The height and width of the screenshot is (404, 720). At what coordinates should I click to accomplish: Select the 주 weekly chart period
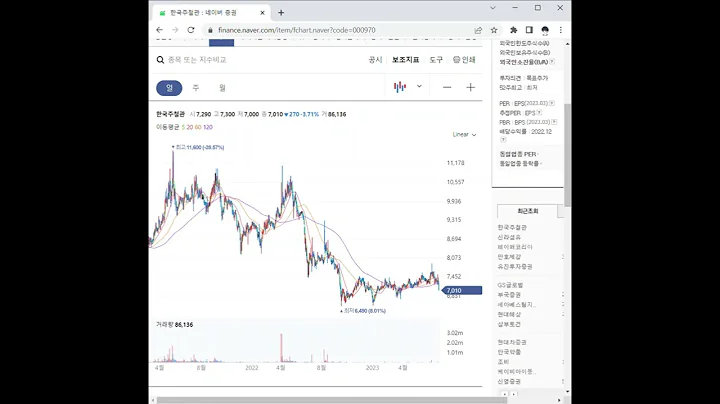coord(196,88)
